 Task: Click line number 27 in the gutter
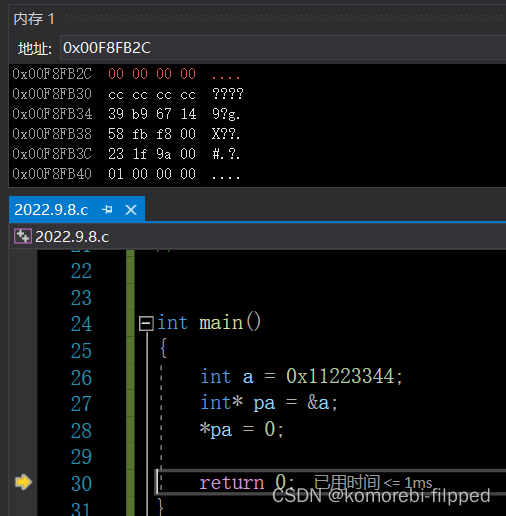point(81,404)
